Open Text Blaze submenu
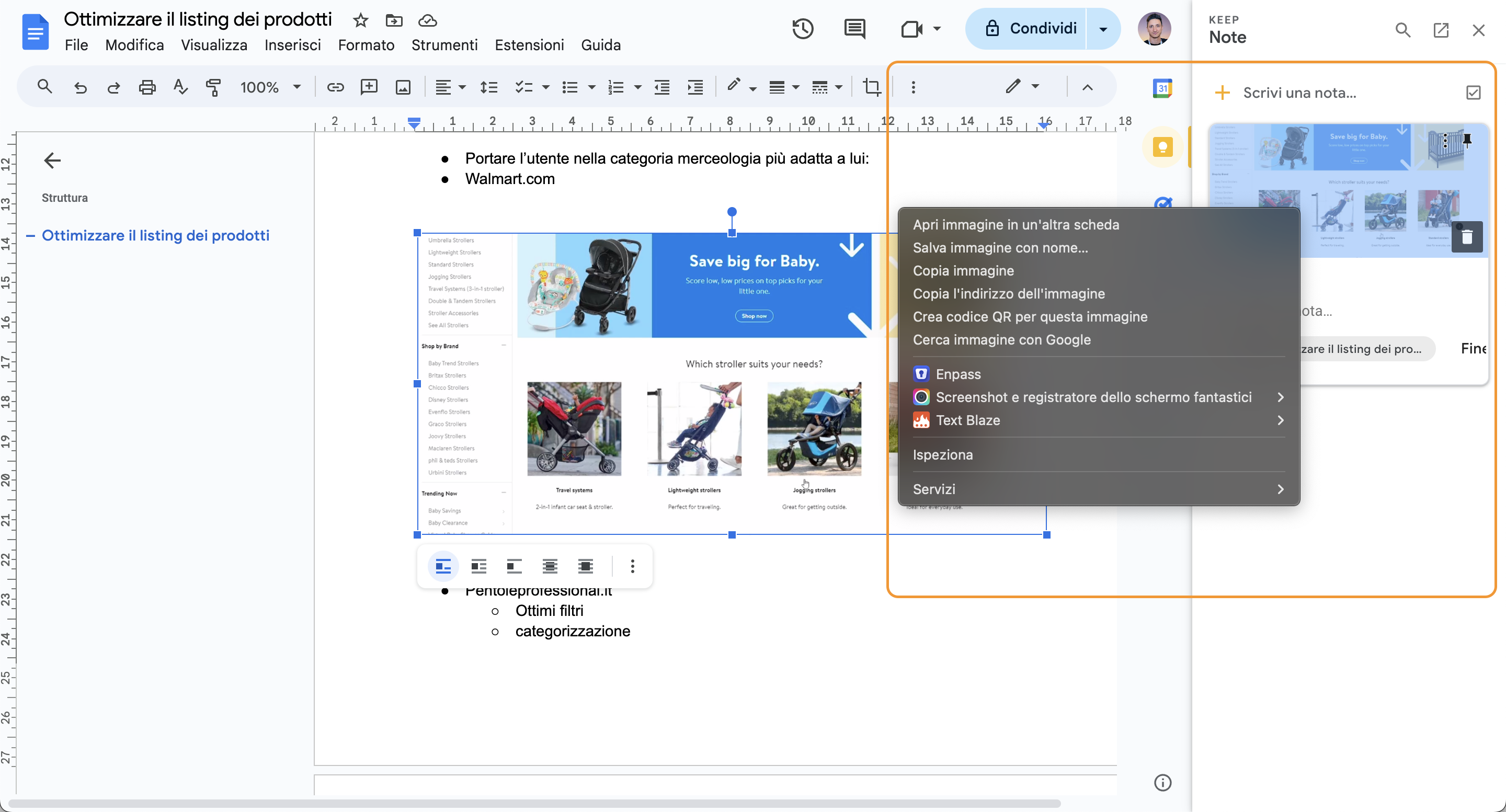Image resolution: width=1506 pixels, height=812 pixels. 1099,420
